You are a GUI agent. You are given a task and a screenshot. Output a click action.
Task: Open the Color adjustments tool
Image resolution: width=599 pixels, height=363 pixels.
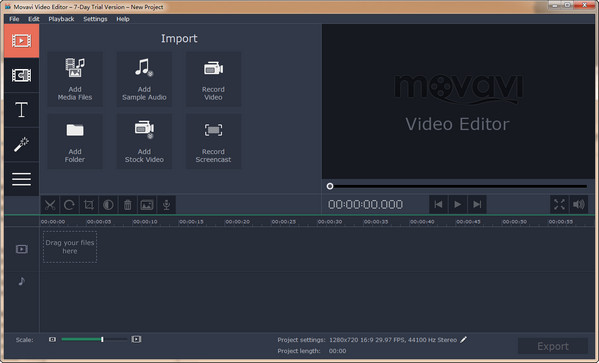108,205
